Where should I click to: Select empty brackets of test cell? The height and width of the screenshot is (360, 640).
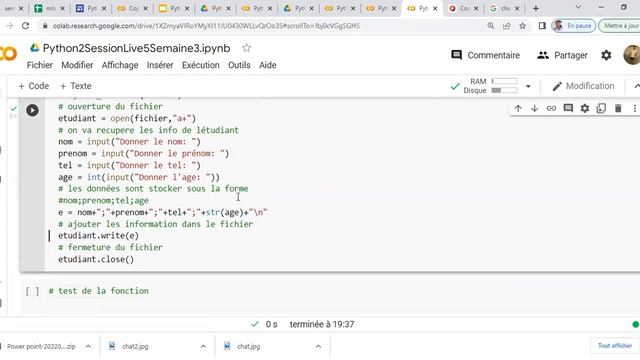point(32,291)
